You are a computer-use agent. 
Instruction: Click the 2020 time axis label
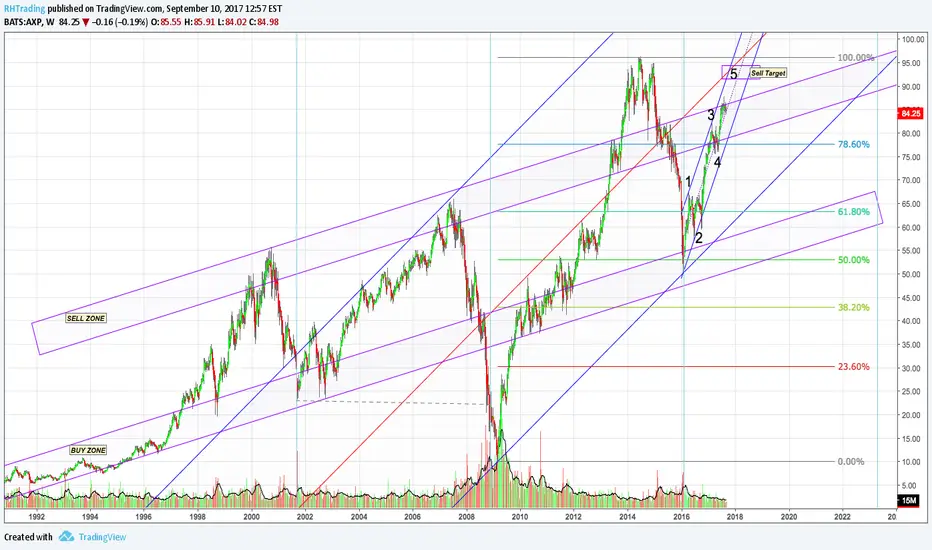point(789,517)
